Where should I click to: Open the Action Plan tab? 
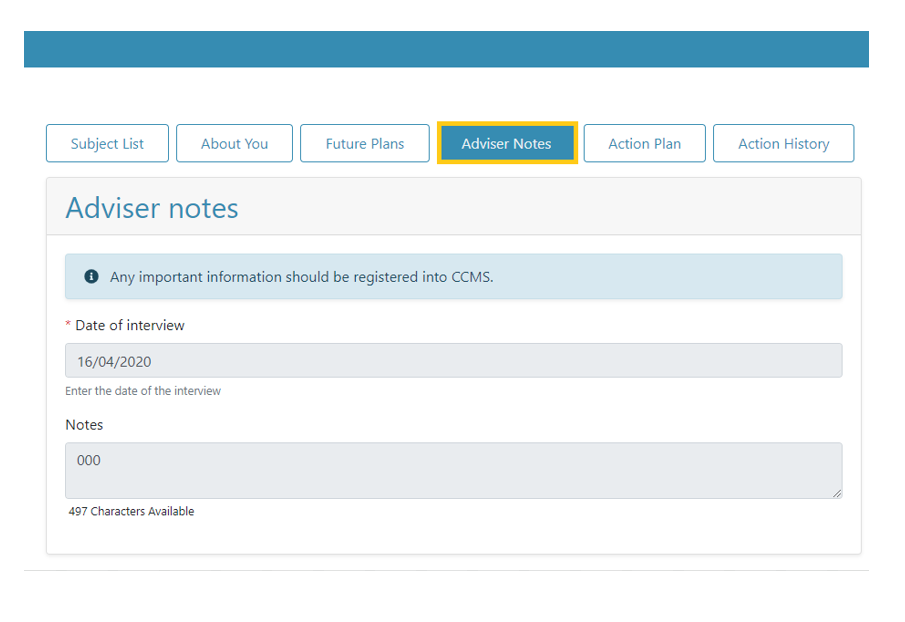tap(645, 143)
